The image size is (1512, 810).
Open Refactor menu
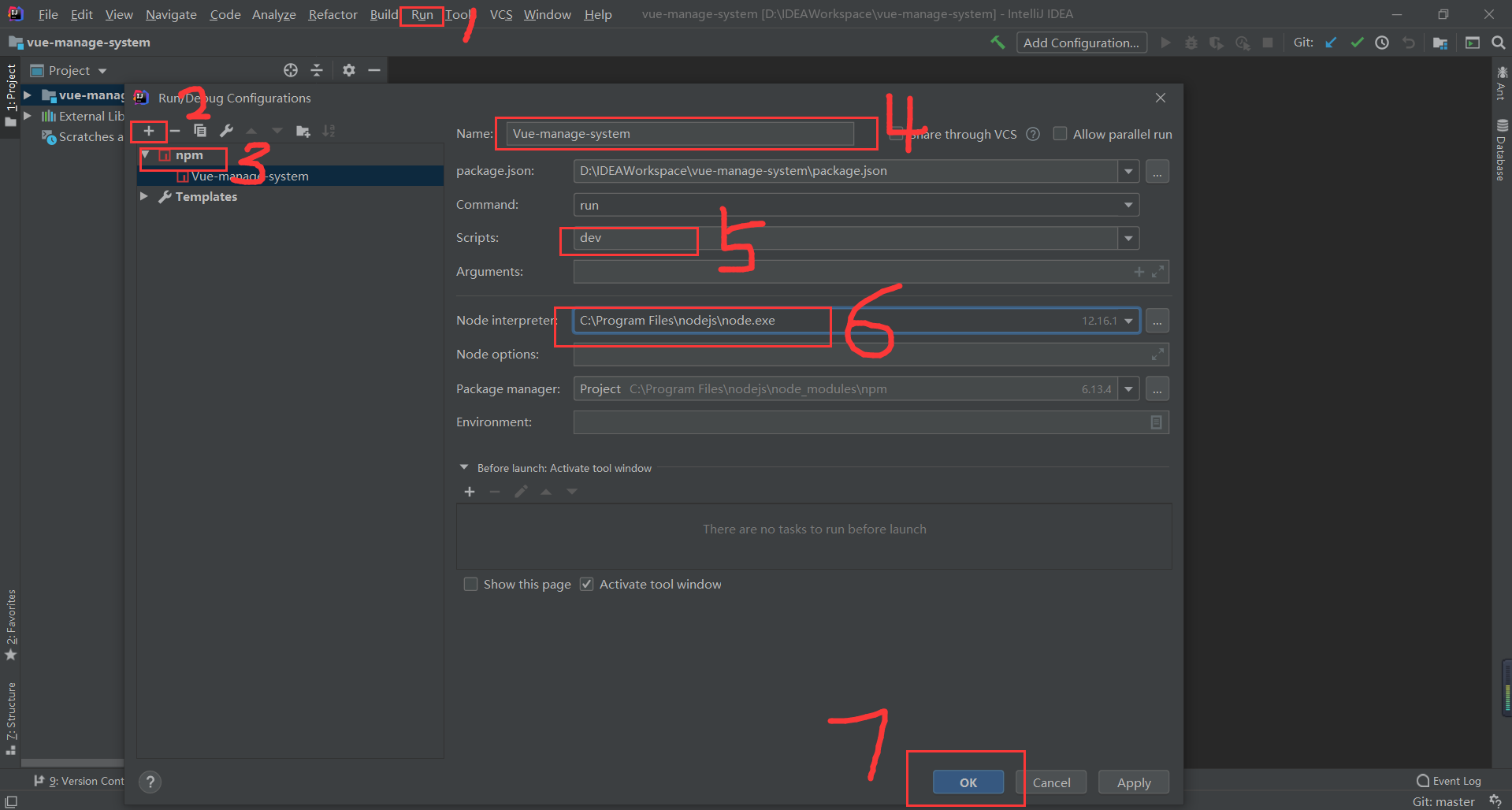coord(332,14)
